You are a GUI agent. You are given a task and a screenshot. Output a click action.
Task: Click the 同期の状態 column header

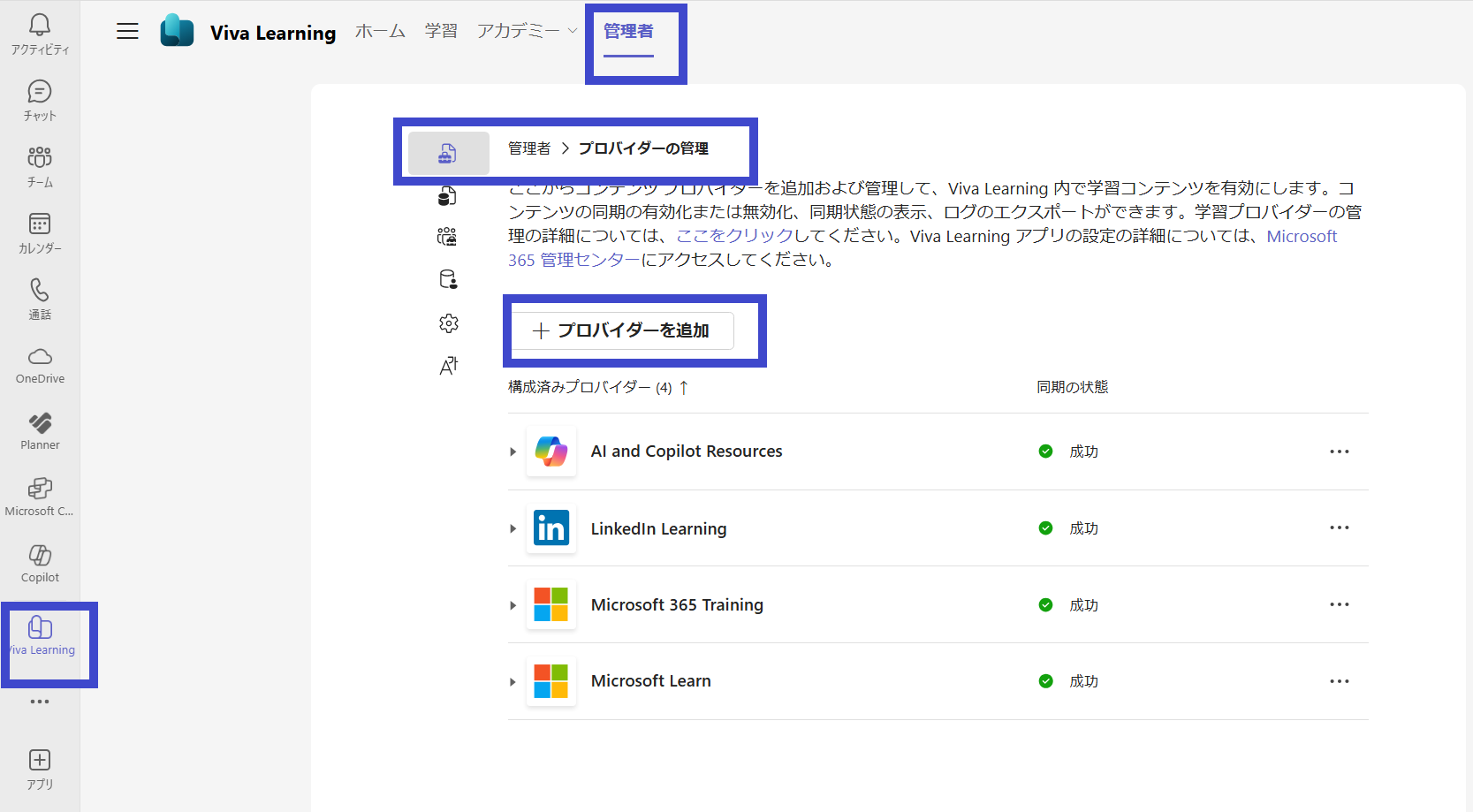click(x=1072, y=387)
